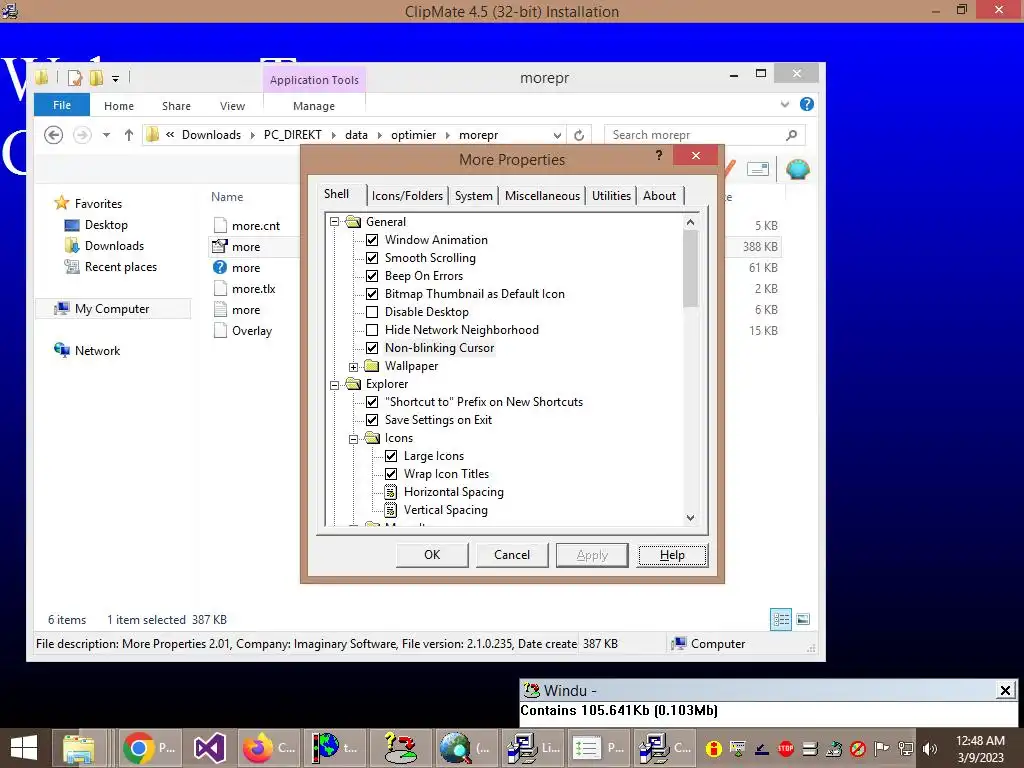Click the Apply button

pos(592,555)
